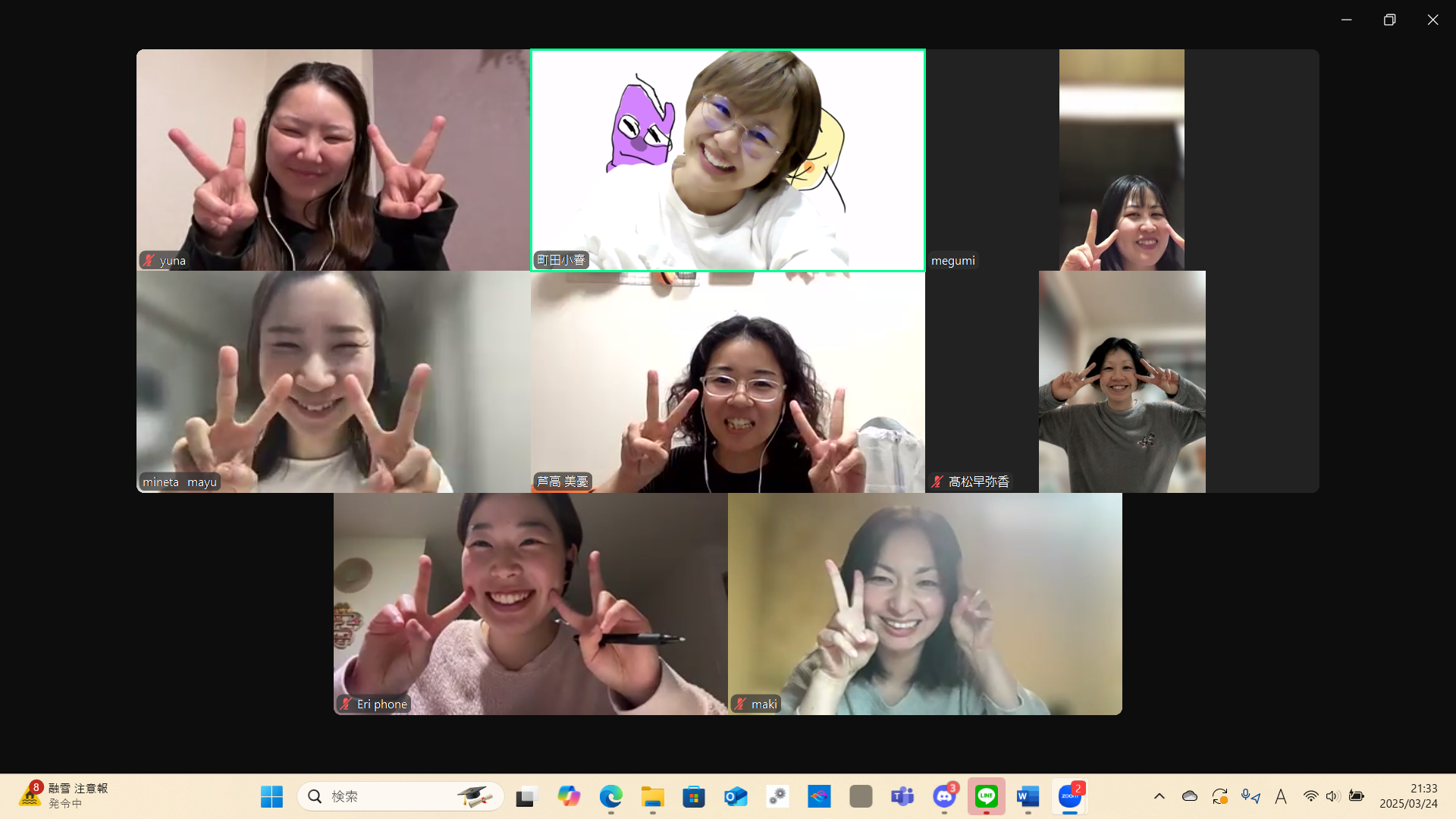Viewport: 1456px width, 819px height.
Task: Open the Windows Start menu
Action: point(271,796)
